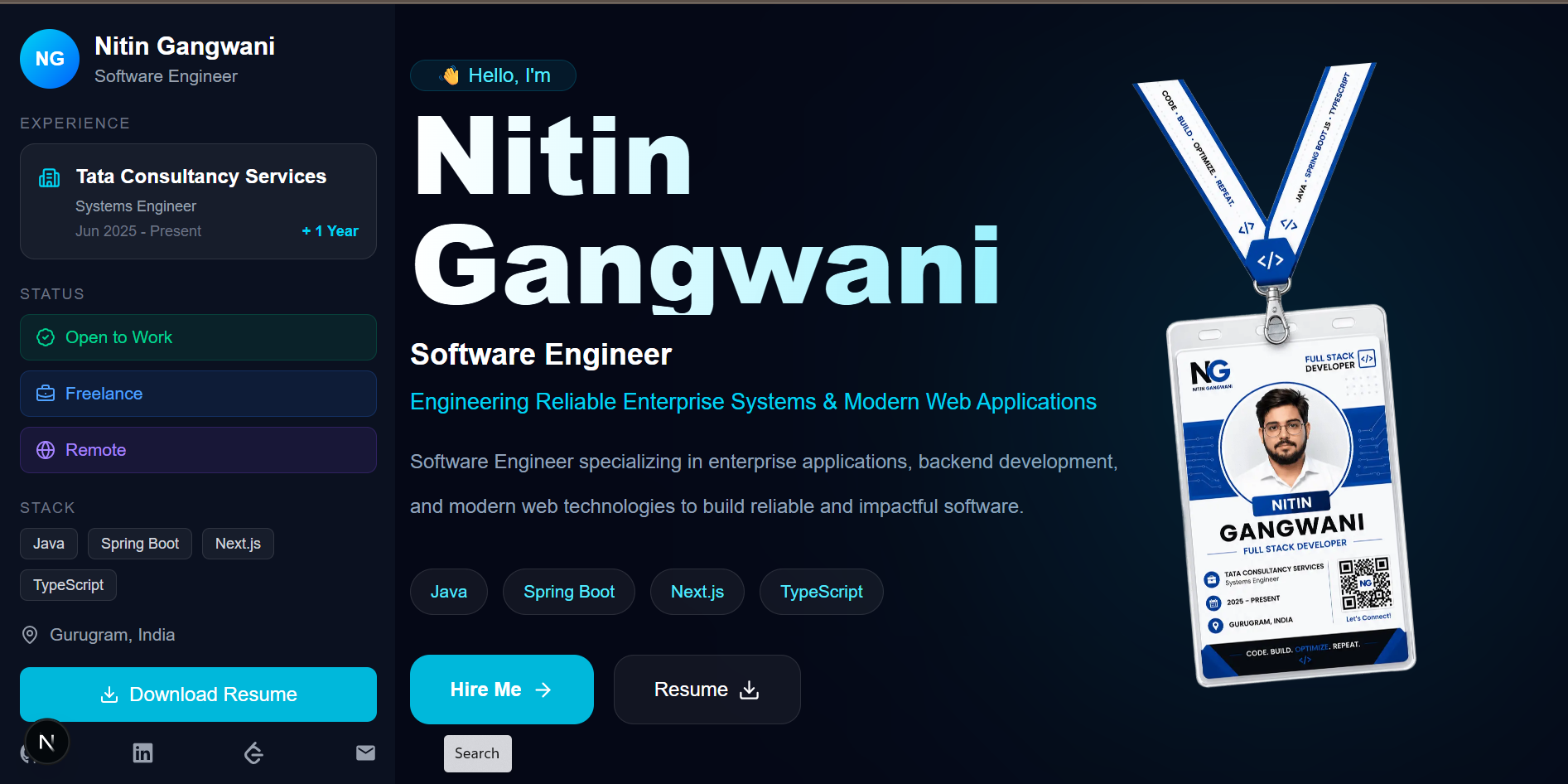
Task: Click the email envelope icon in the sidebar
Action: point(365,753)
